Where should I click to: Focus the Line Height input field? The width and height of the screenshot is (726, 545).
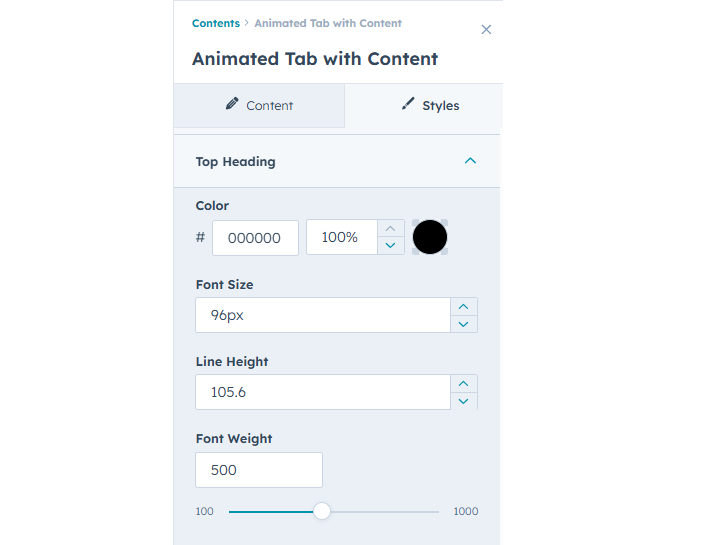point(322,392)
